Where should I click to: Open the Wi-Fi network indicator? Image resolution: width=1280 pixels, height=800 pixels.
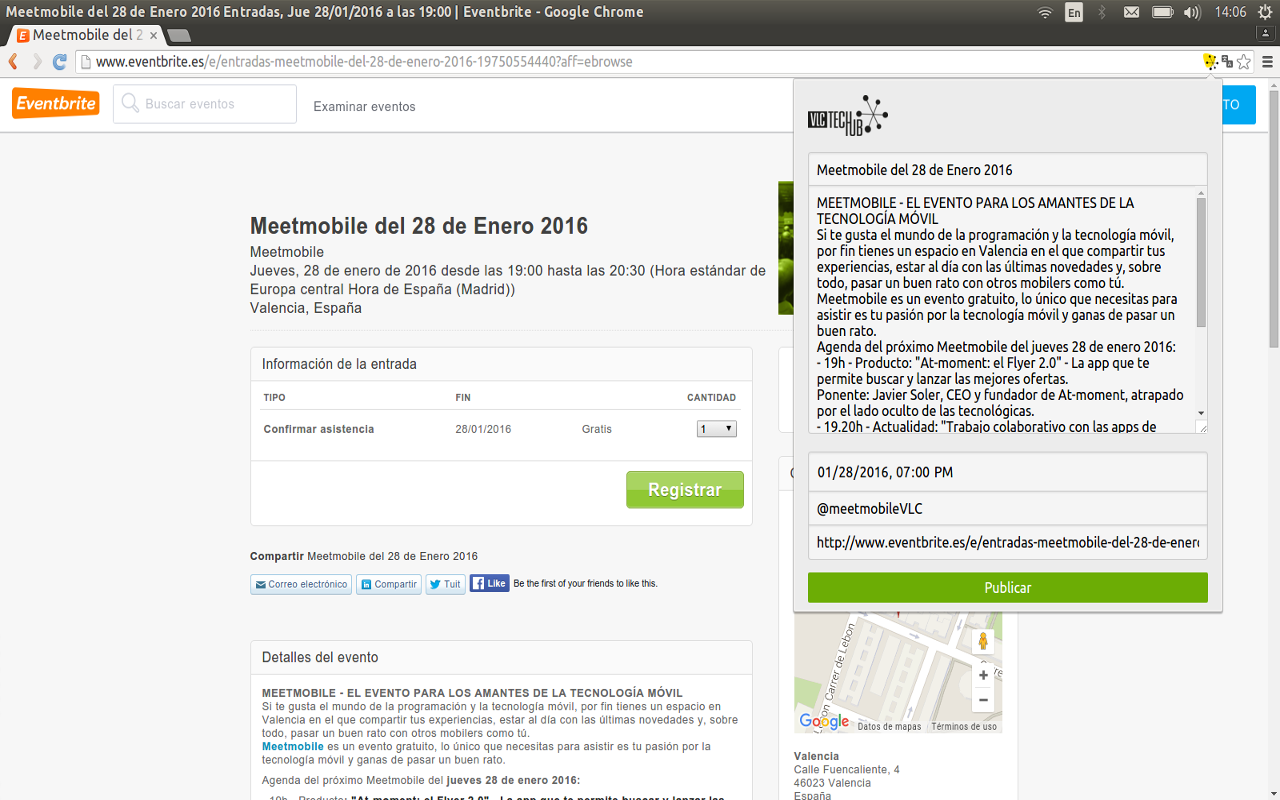coord(1045,12)
